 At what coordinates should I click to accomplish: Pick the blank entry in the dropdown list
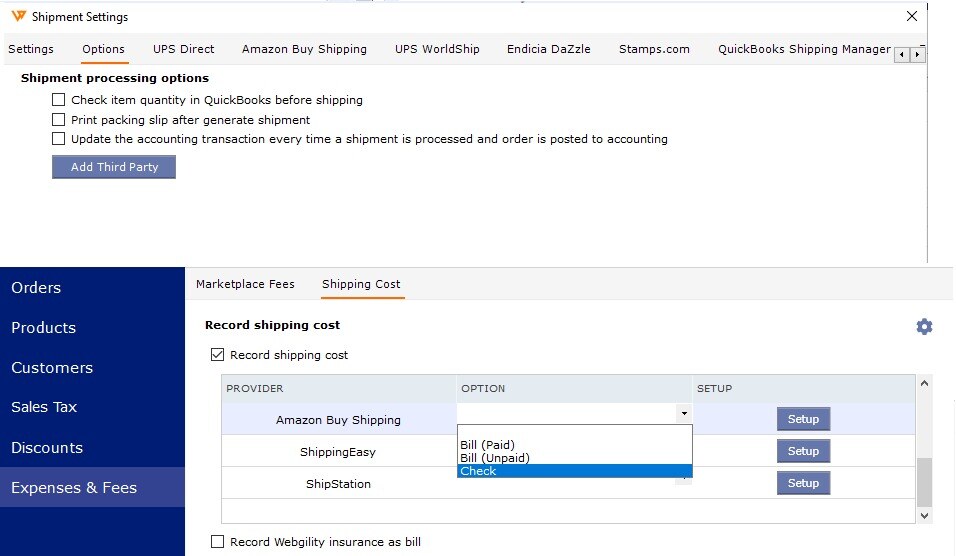(574, 432)
